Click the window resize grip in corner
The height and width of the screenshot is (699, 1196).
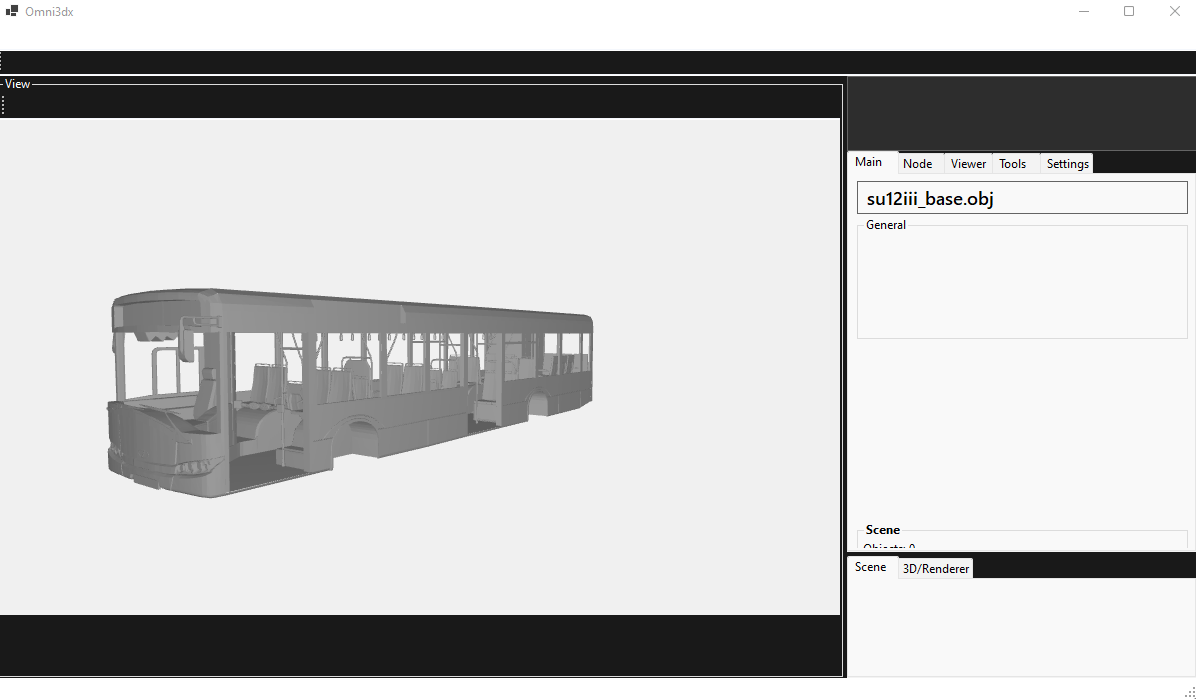point(1189,692)
